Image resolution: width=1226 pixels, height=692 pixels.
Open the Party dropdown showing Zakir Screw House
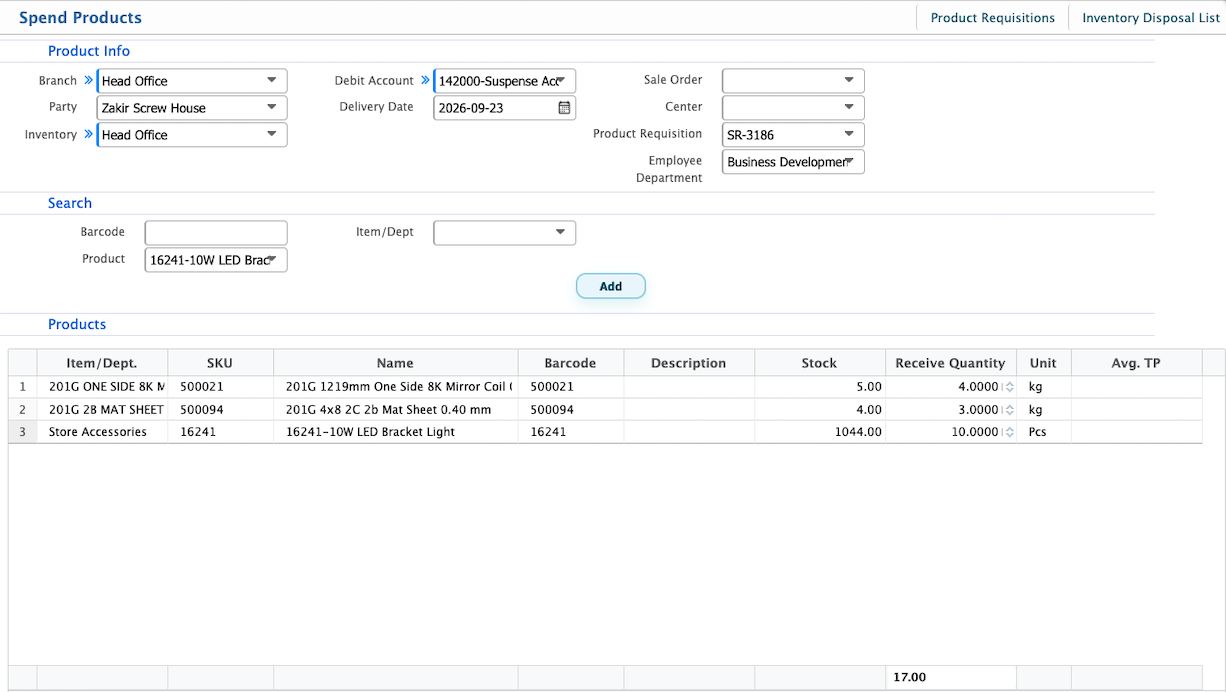point(192,108)
